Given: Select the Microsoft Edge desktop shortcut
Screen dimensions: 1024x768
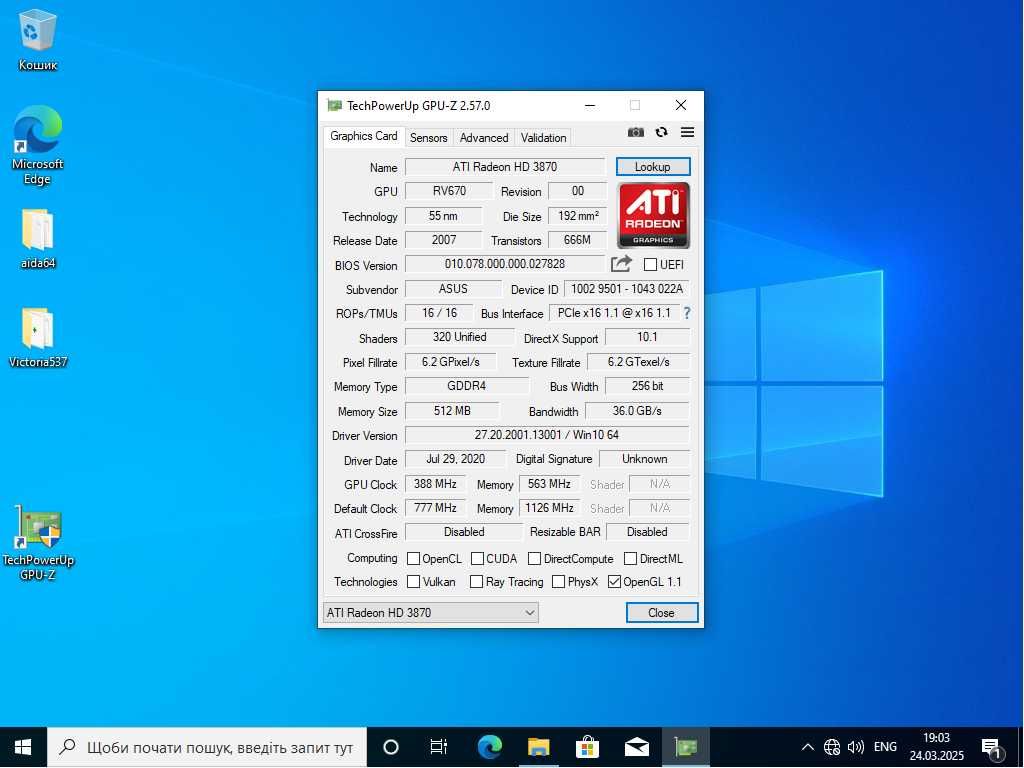Looking at the screenshot, I should click(x=37, y=146).
